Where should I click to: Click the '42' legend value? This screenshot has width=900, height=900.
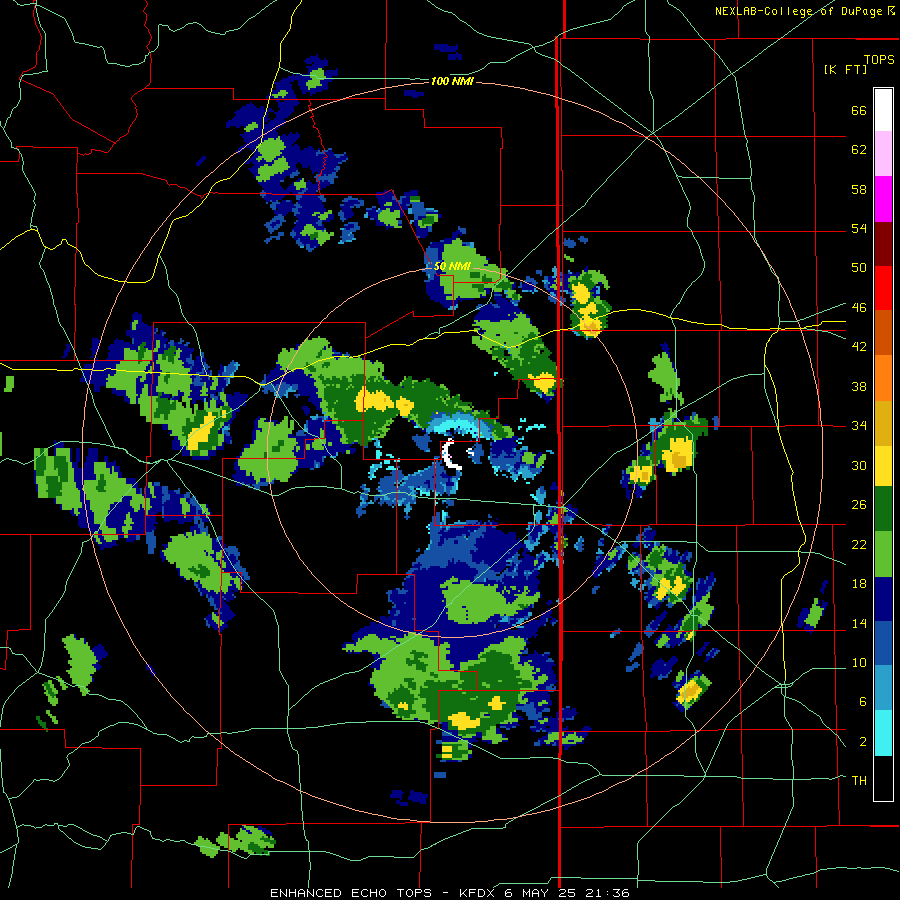[859, 347]
